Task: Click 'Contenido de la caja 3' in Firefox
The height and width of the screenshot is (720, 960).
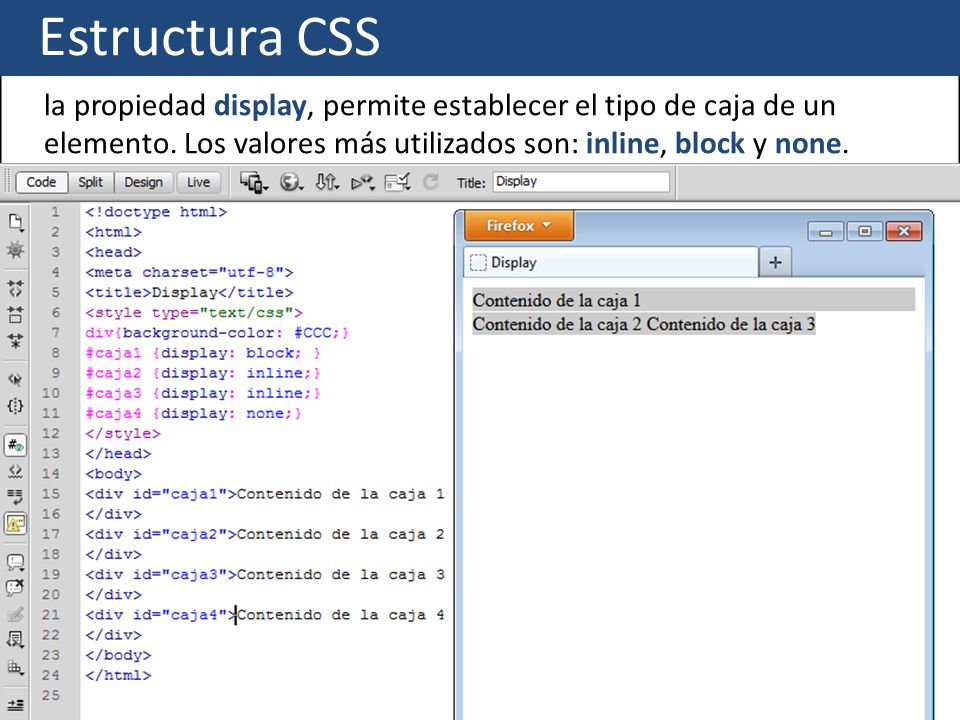Action: (x=731, y=324)
